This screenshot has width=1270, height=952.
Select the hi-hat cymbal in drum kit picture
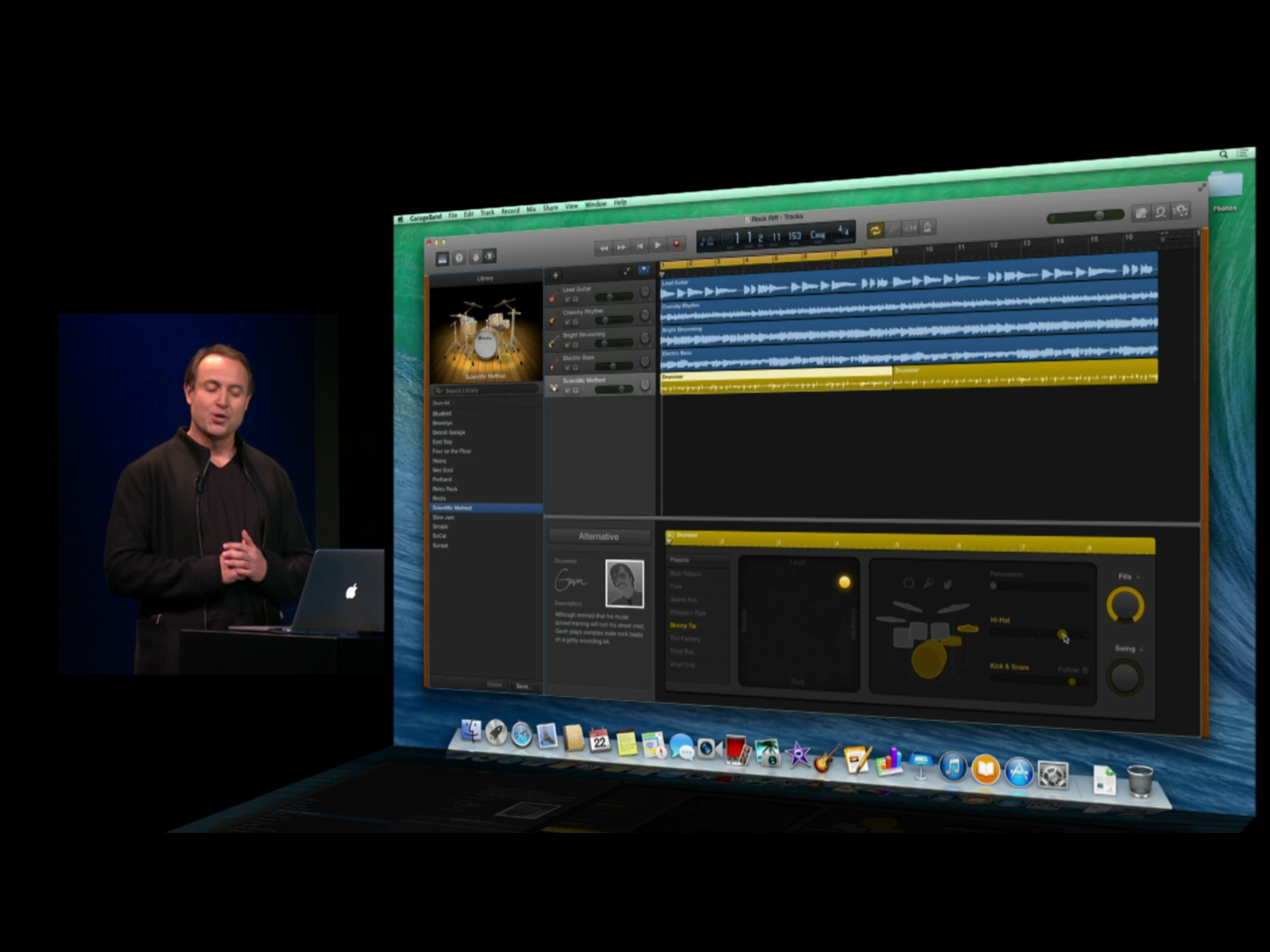pos(967,629)
